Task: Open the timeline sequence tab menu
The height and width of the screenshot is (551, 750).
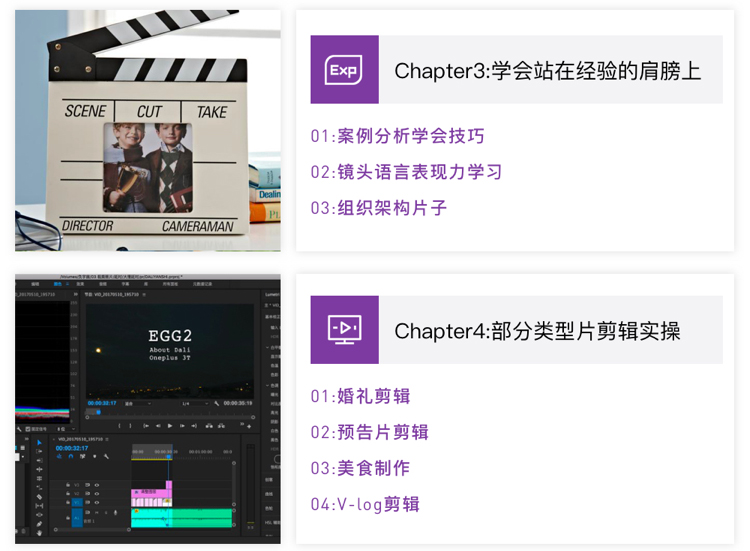Action: [107, 439]
